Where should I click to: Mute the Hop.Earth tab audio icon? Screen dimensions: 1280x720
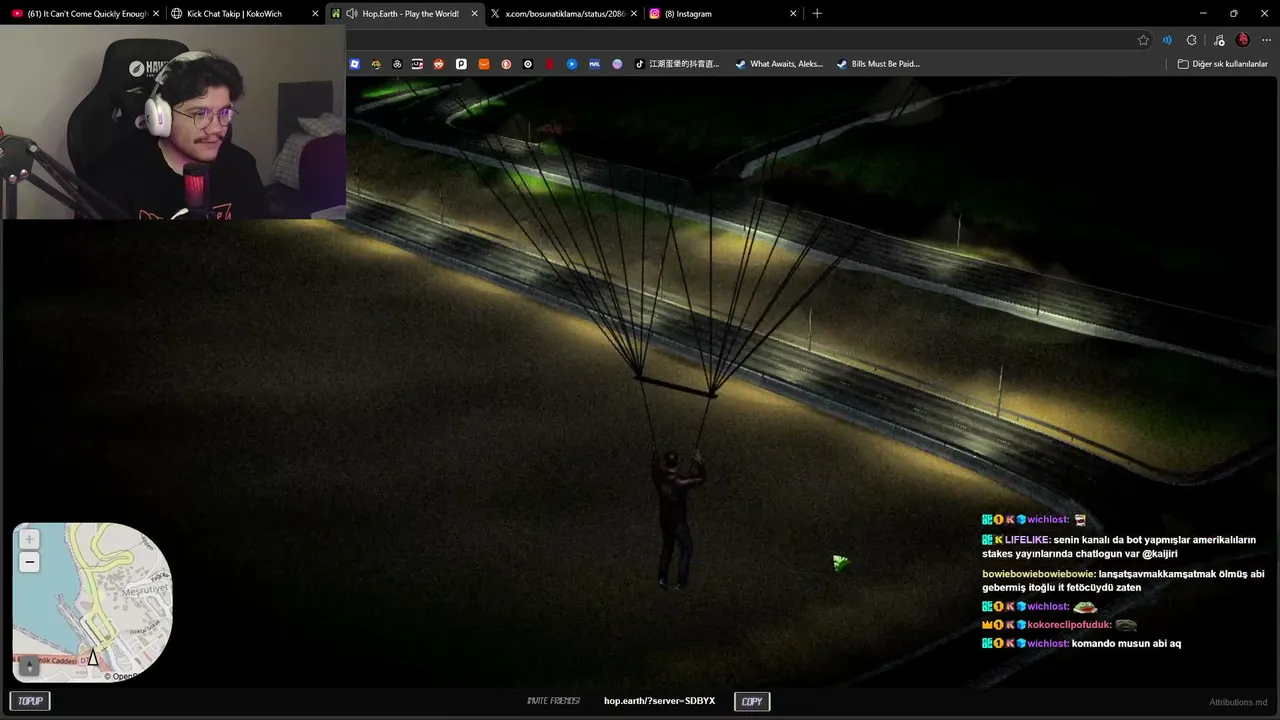(x=352, y=14)
